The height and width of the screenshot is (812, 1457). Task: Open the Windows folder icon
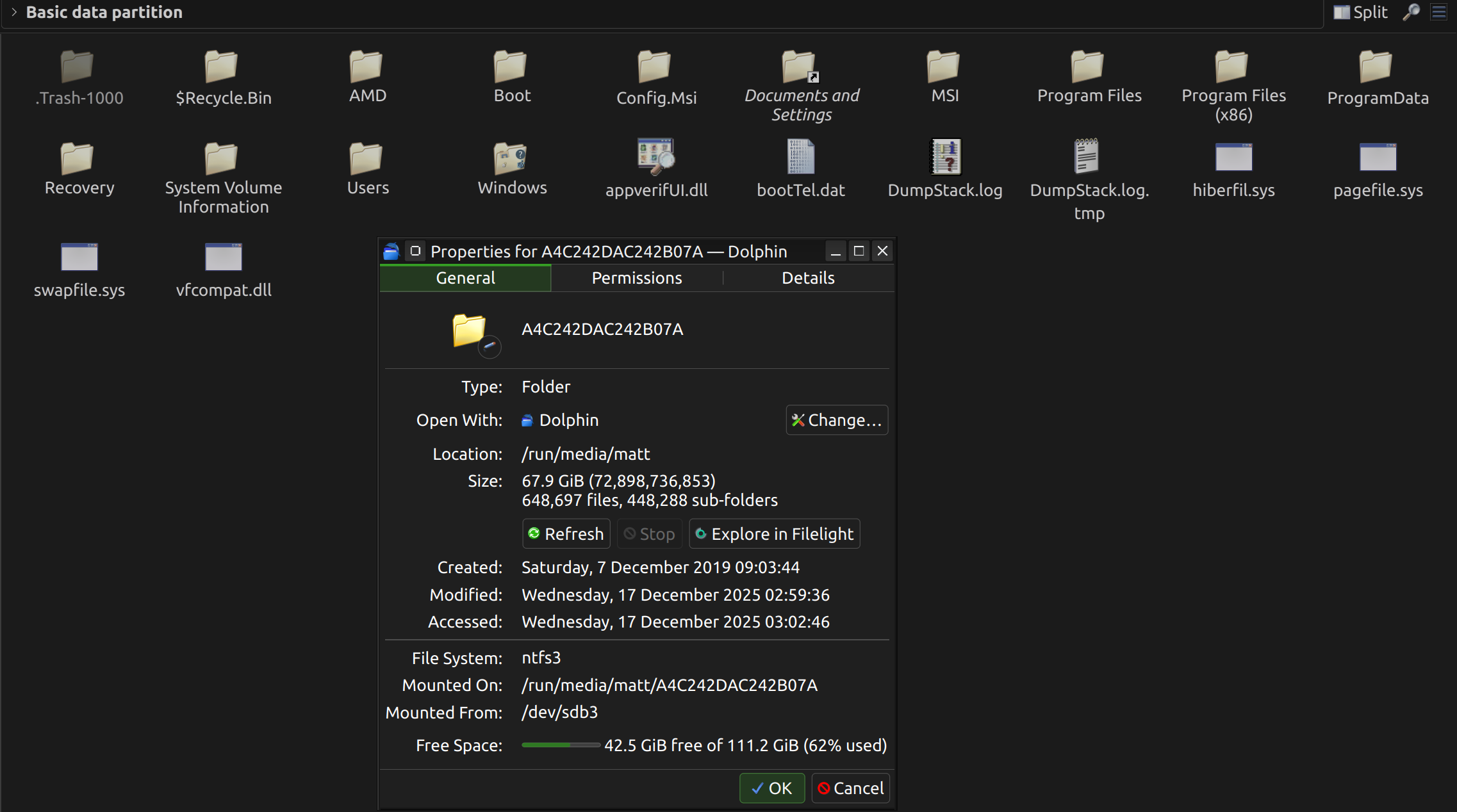[511, 158]
